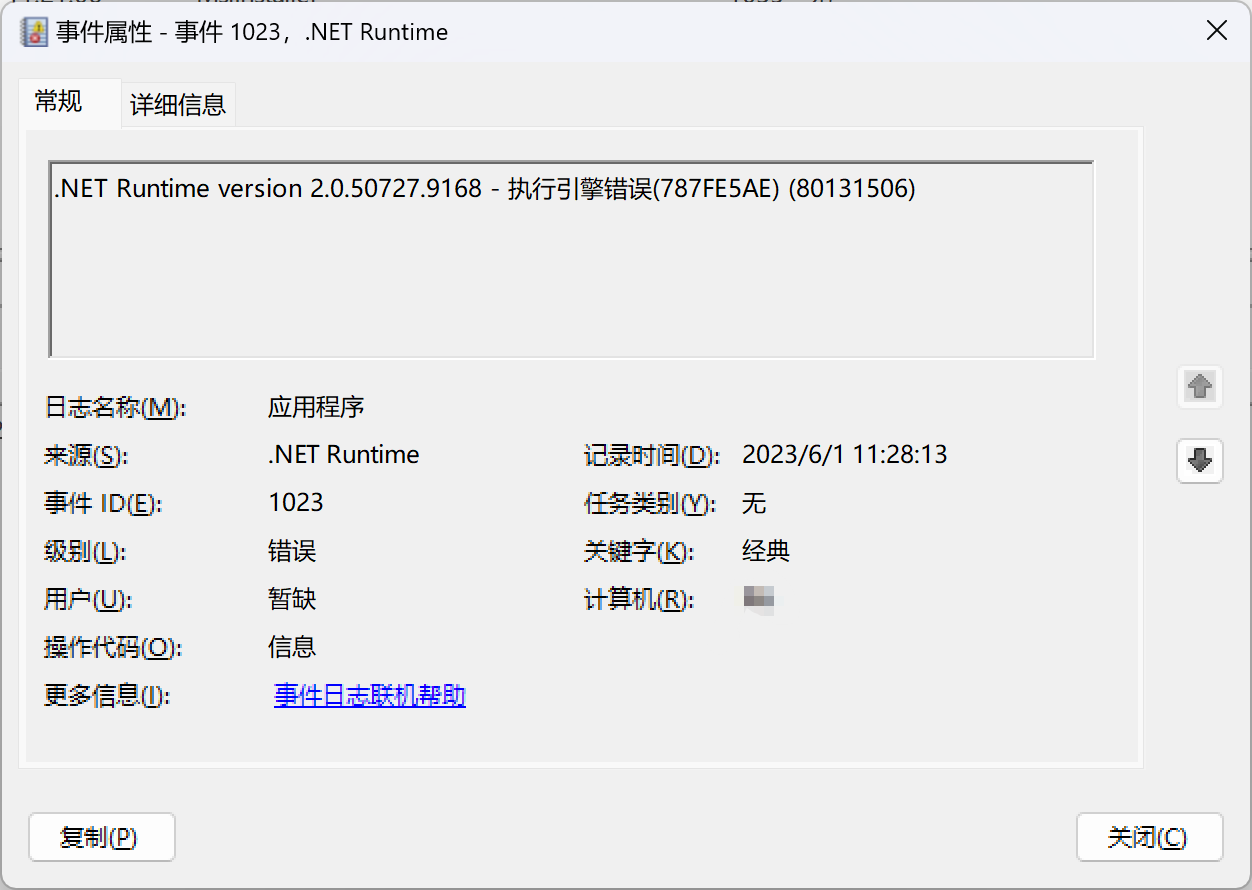Click the event ID value 1023

pyautogui.click(x=296, y=502)
